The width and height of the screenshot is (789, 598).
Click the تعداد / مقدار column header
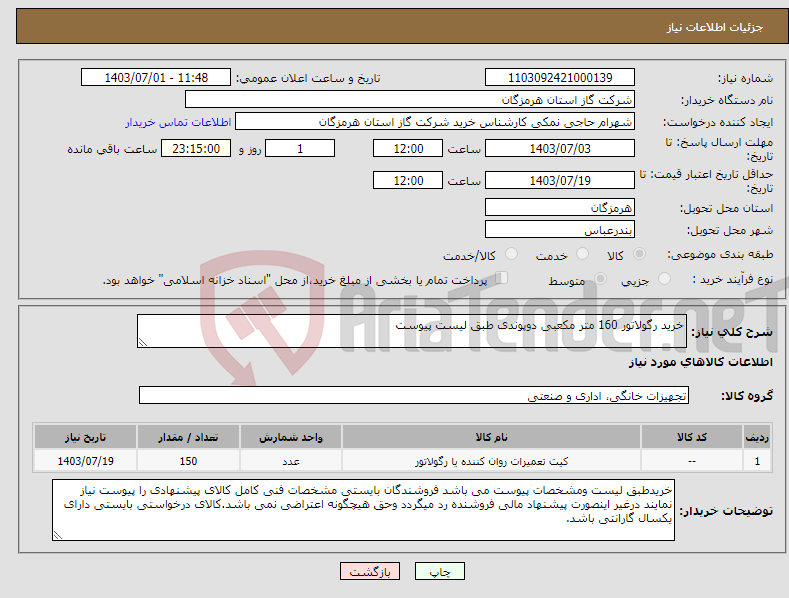point(188,437)
